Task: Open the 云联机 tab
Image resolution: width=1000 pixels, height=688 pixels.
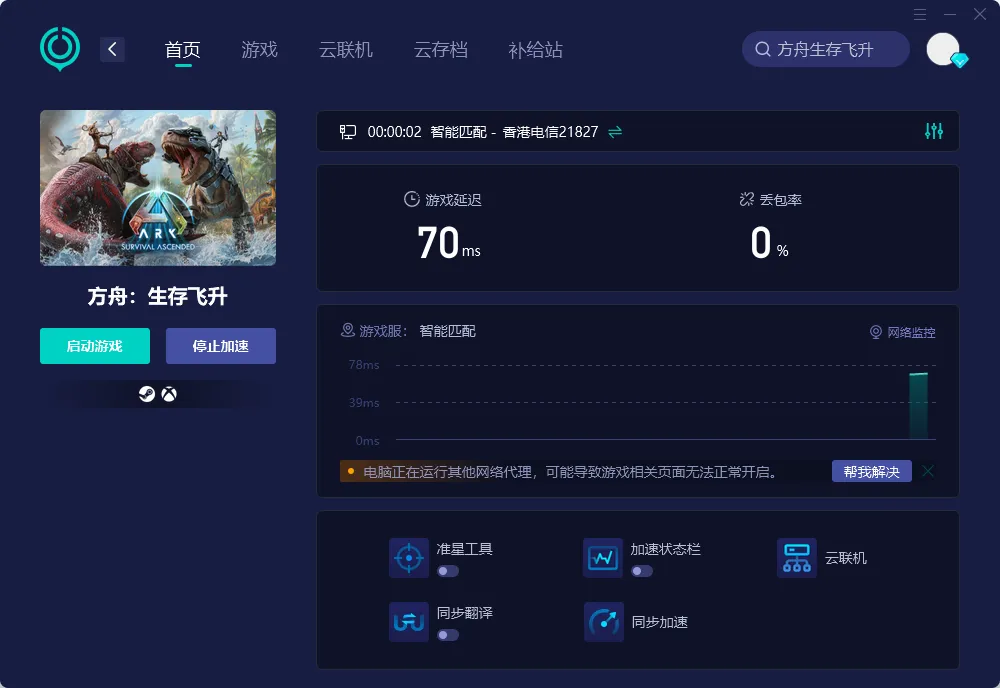Action: click(346, 50)
